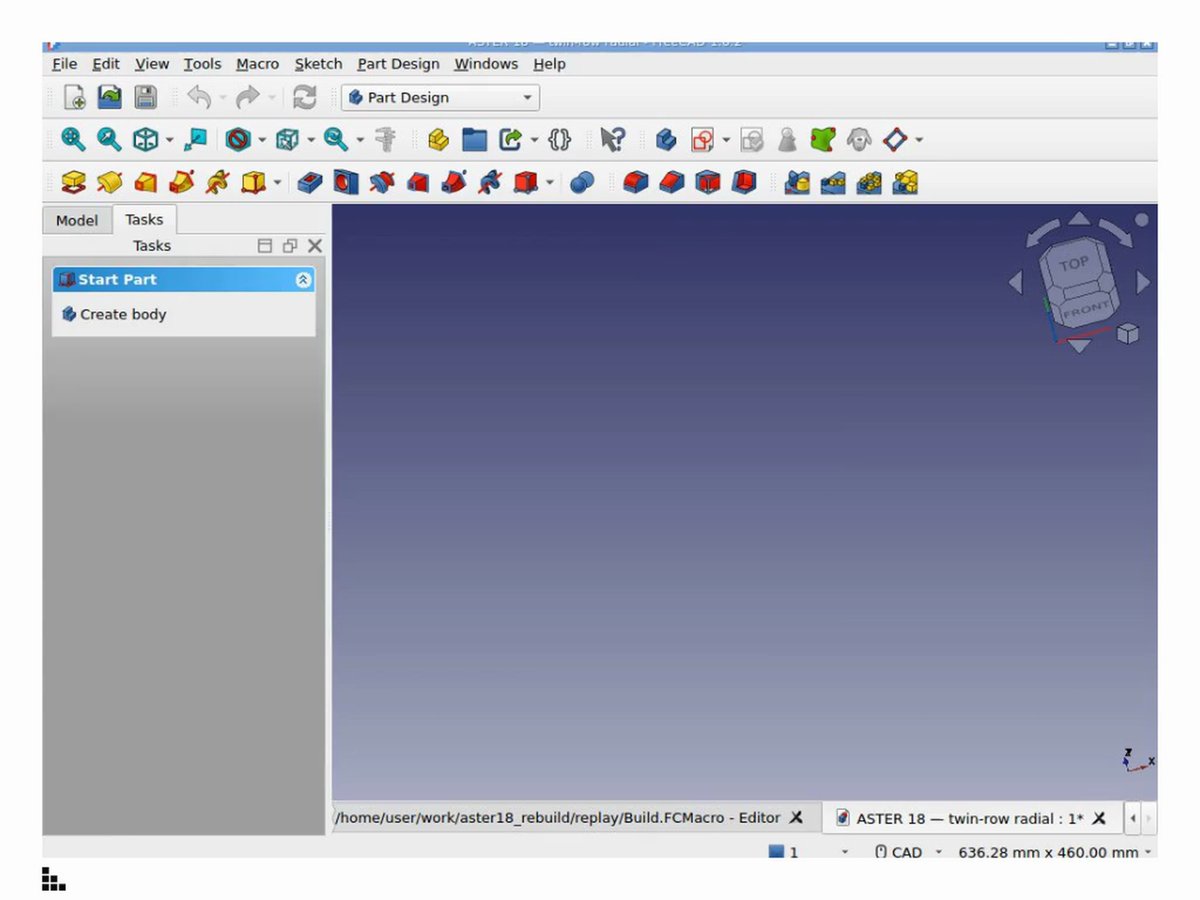The width and height of the screenshot is (1200, 900).
Task: Expand the additive primitive dropdown arrow
Action: [277, 183]
